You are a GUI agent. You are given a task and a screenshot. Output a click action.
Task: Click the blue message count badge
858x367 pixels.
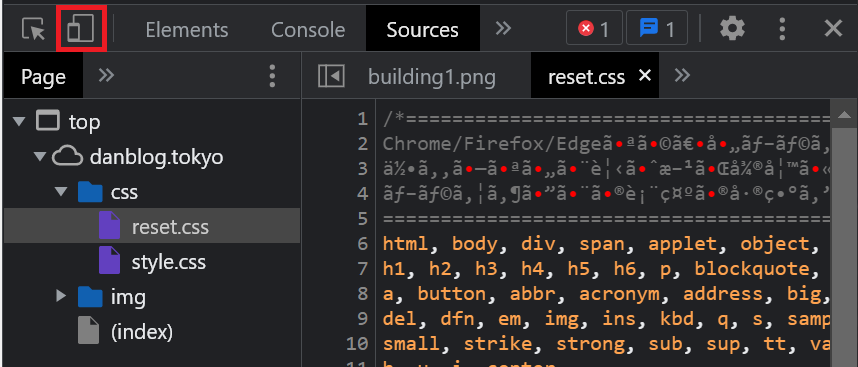pos(657,28)
